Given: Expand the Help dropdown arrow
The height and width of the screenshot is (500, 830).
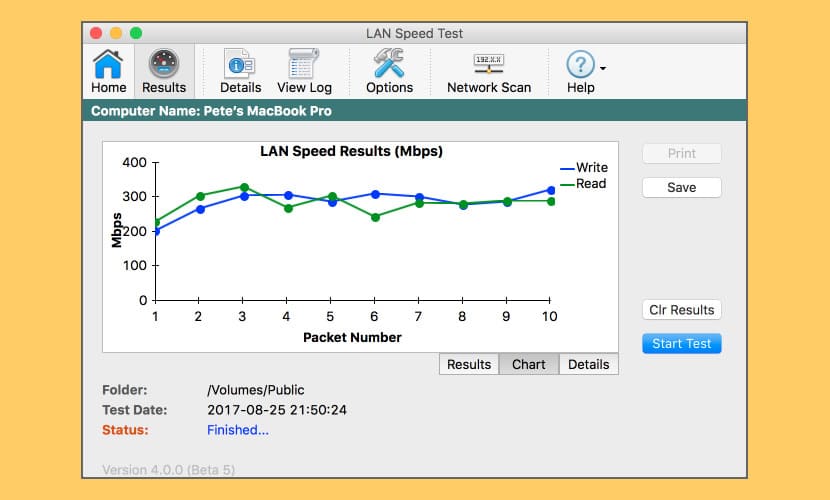Looking at the screenshot, I should pos(603,69).
